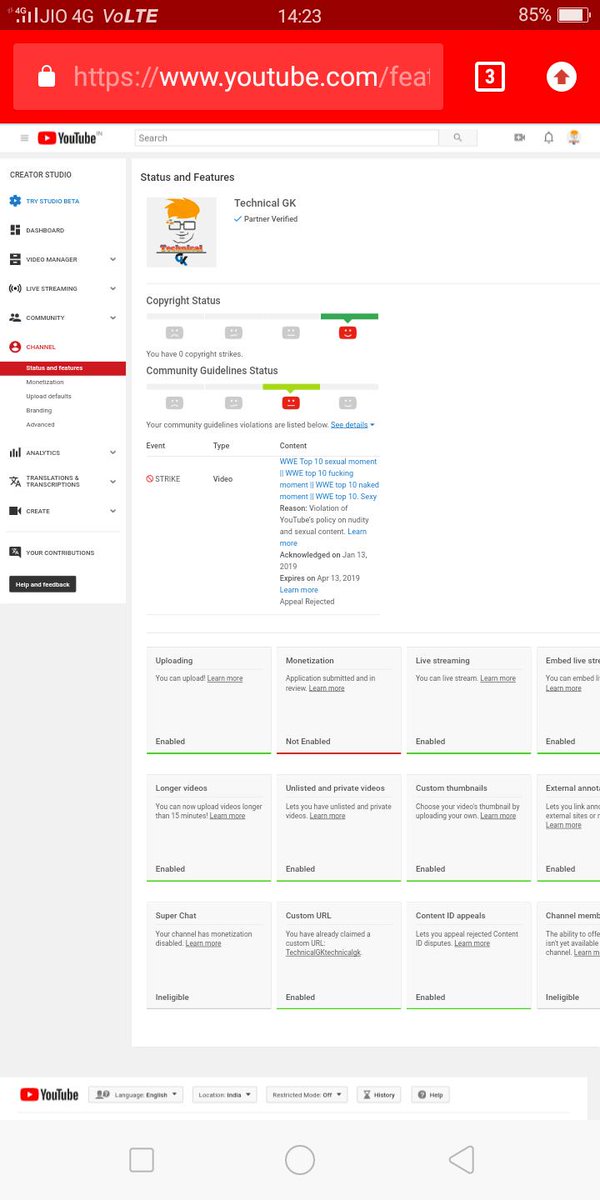Click the Technical GK channel avatar
The height and width of the screenshot is (1200, 600).
point(181,232)
